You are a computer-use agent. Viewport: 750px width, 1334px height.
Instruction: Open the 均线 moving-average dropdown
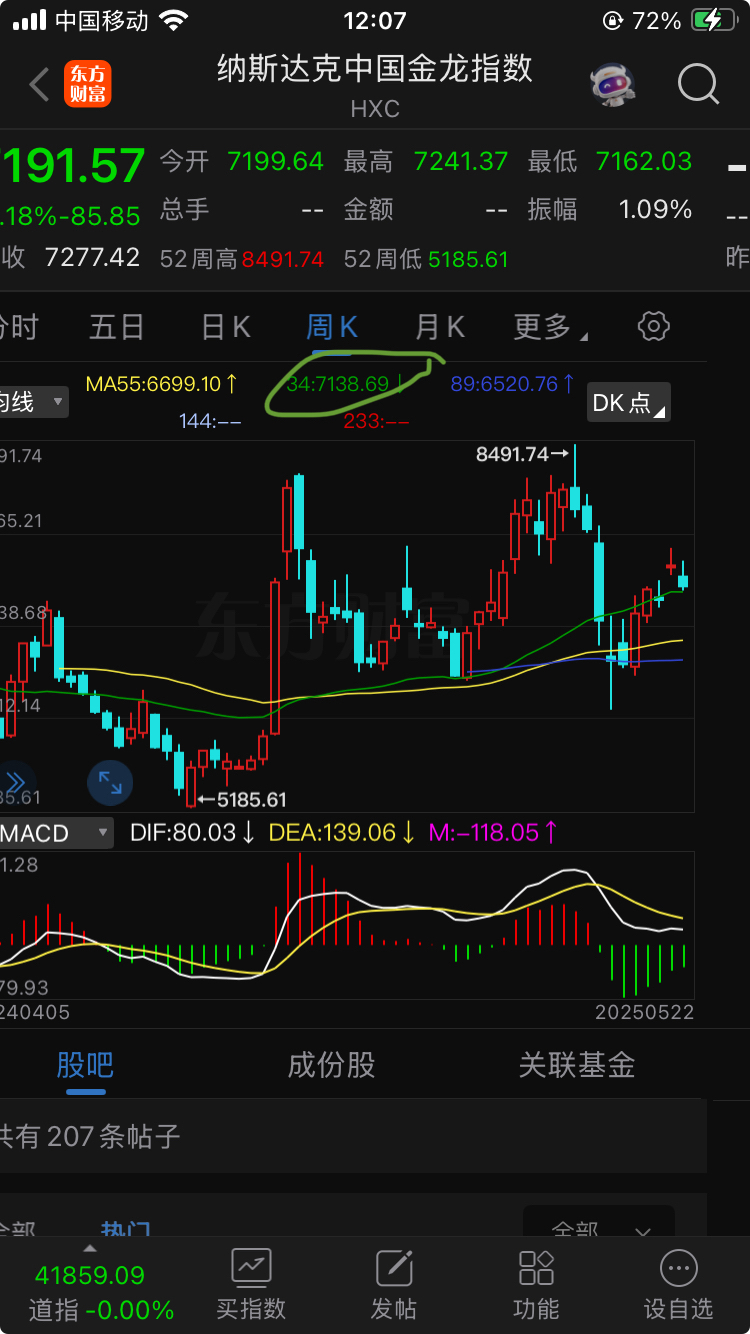point(33,402)
